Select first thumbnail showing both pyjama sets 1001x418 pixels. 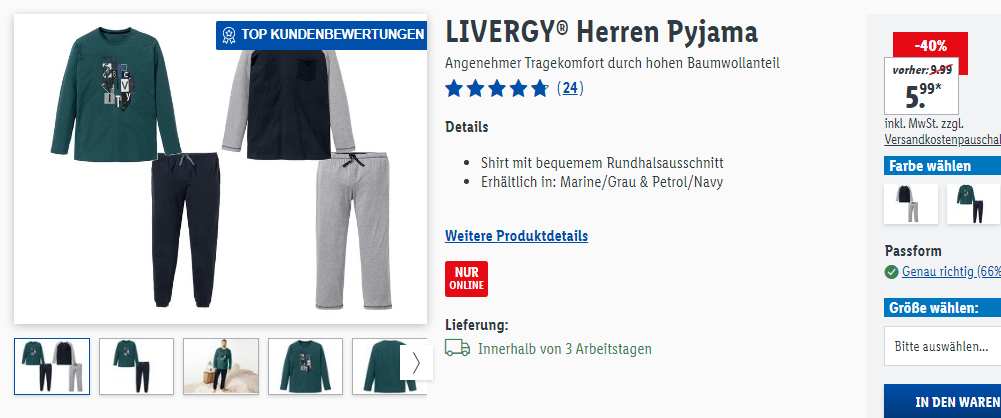click(x=52, y=366)
